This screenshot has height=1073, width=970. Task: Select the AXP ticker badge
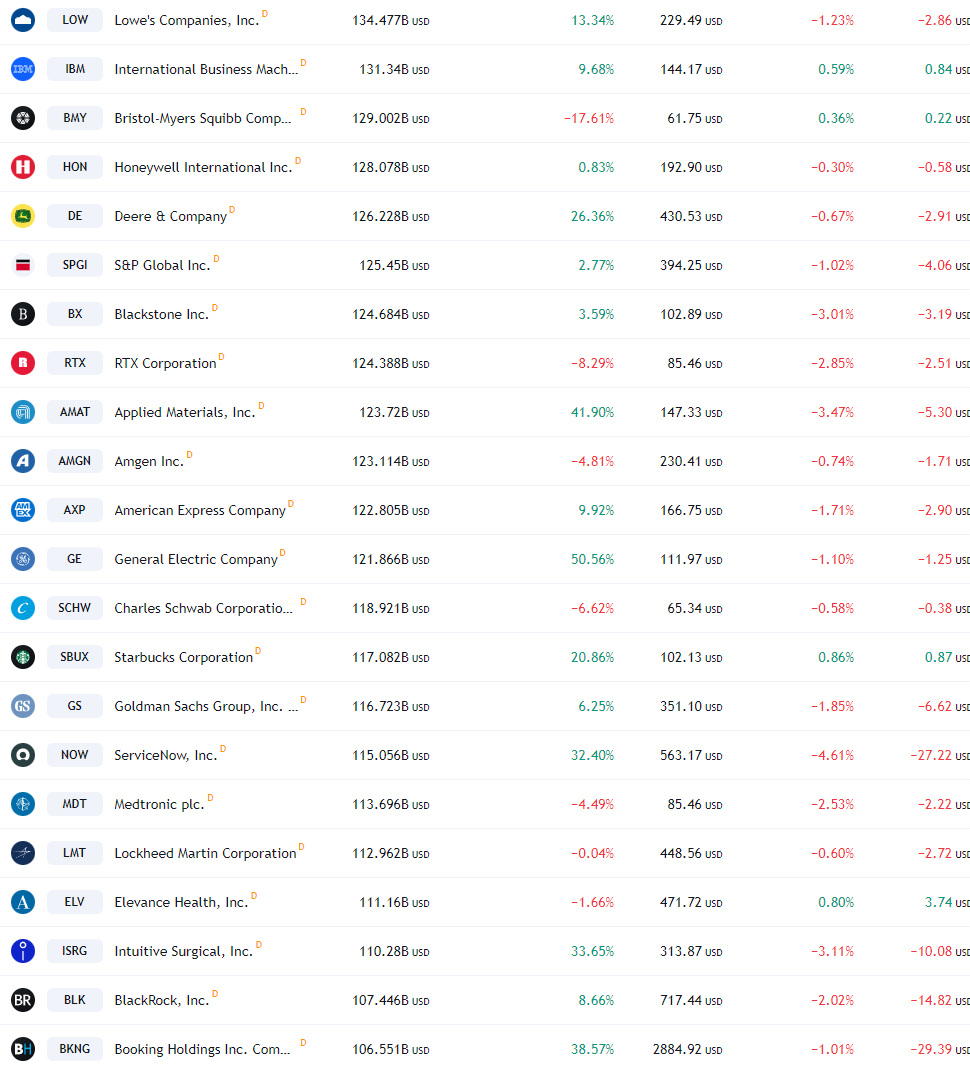point(75,510)
